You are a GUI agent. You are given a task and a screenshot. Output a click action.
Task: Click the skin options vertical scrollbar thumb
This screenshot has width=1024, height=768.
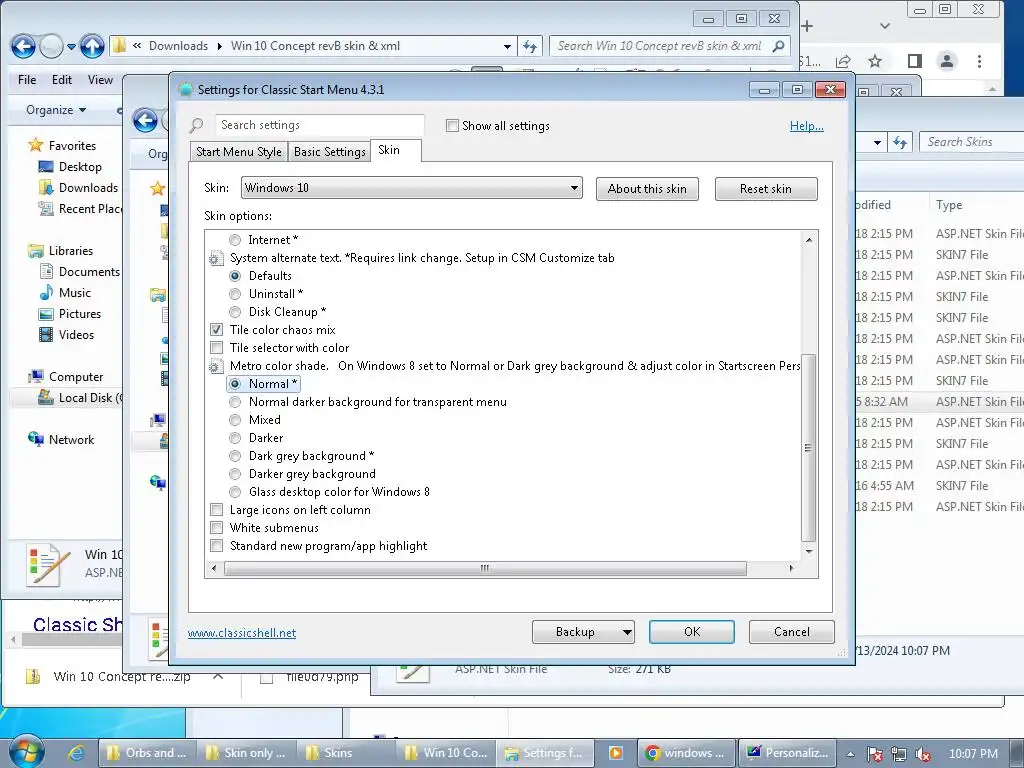(x=808, y=448)
